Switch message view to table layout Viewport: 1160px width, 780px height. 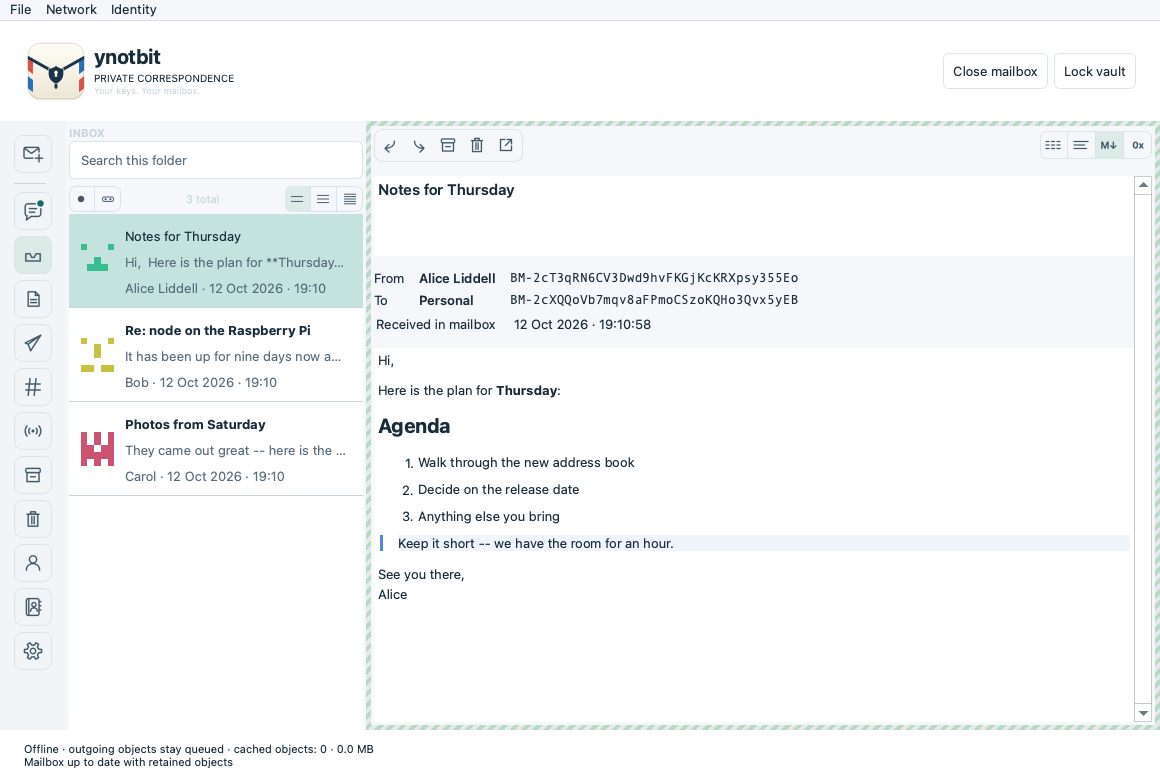point(1053,146)
